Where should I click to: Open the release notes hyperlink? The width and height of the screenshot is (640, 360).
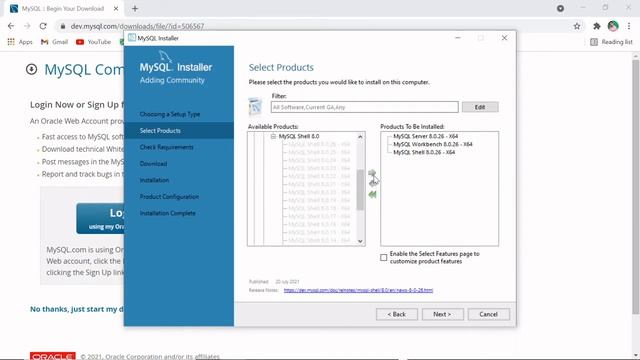coord(358,290)
